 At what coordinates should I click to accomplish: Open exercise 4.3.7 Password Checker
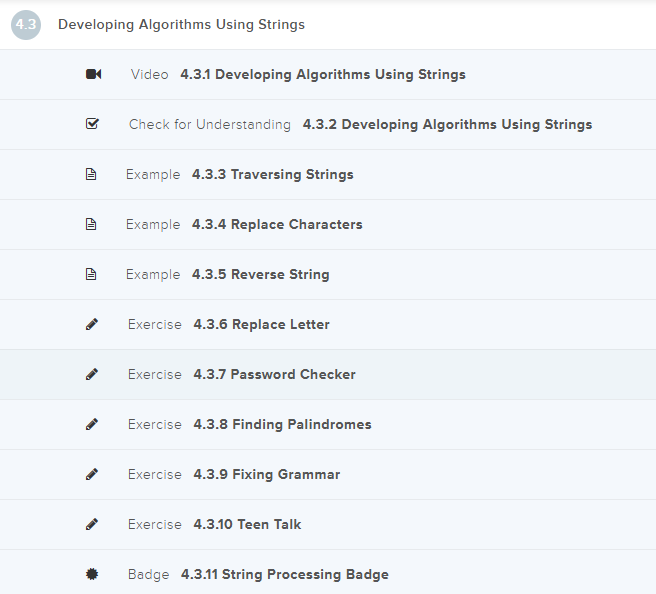coord(274,374)
